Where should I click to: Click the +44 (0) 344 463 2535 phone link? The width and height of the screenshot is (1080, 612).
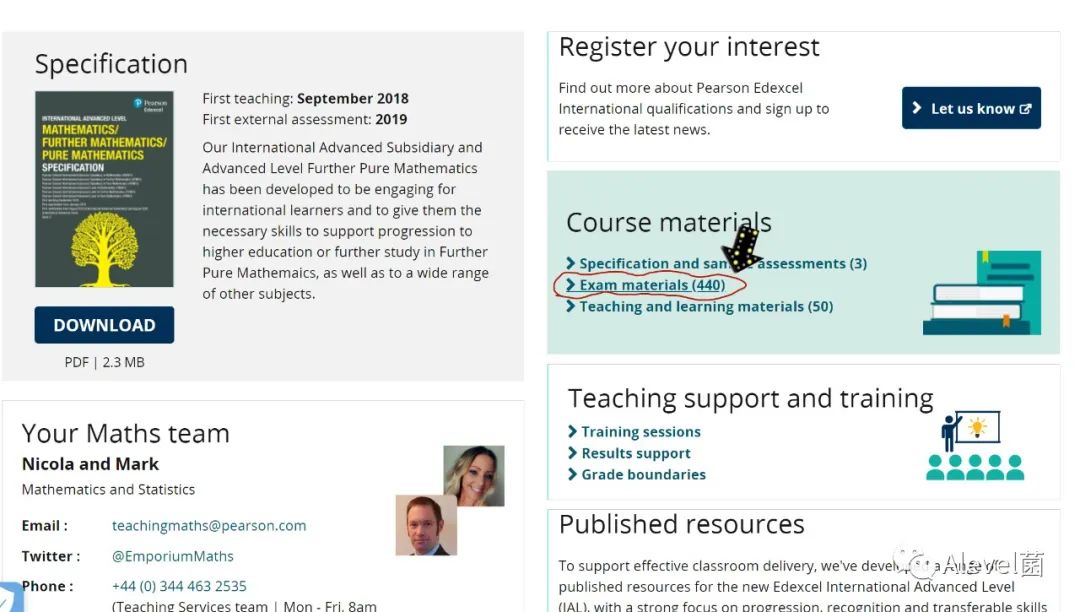[x=179, y=586]
